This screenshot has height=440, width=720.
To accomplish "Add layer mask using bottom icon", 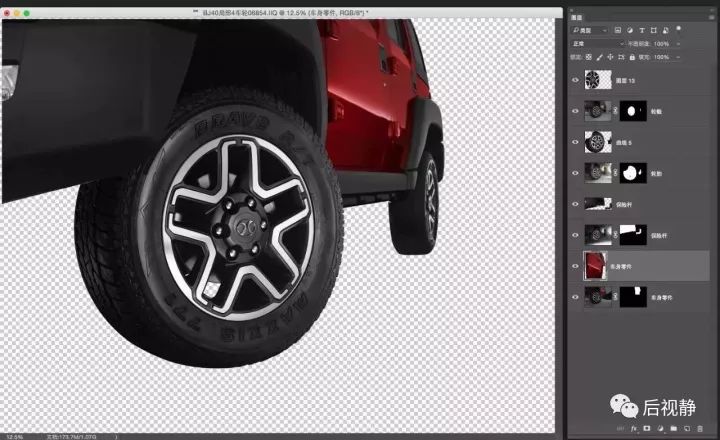I will [647, 429].
